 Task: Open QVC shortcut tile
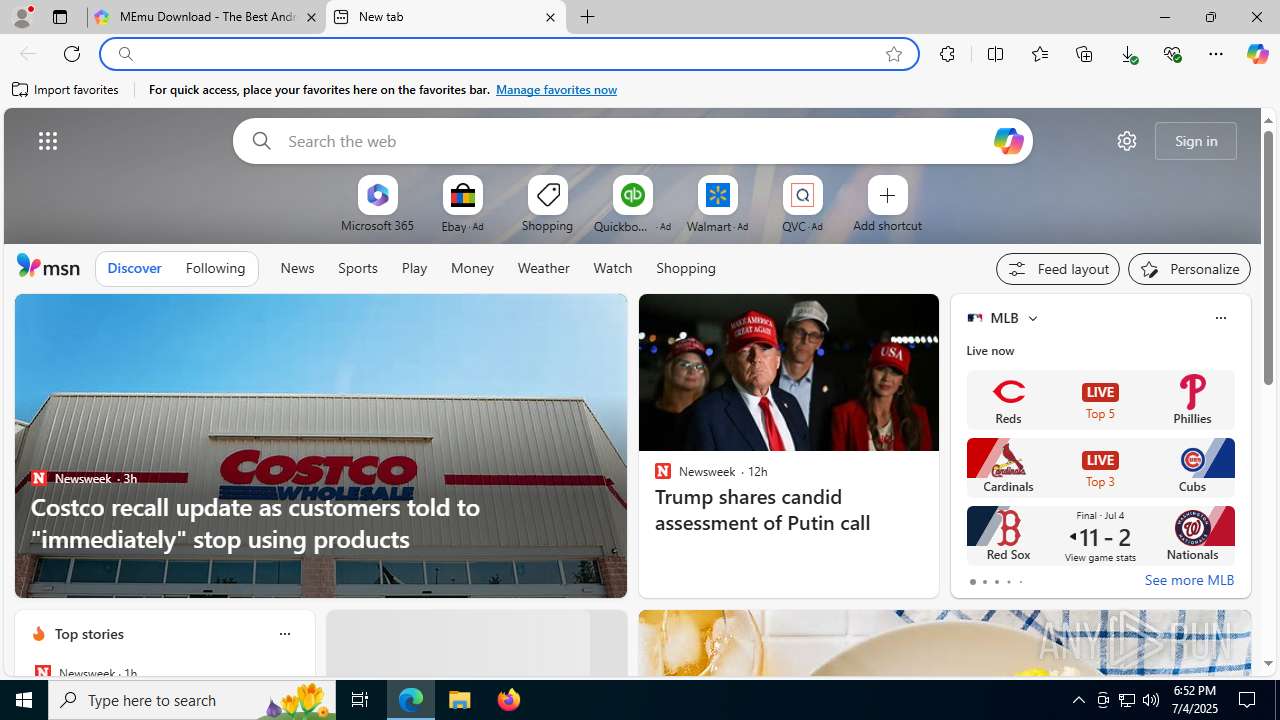(x=802, y=205)
